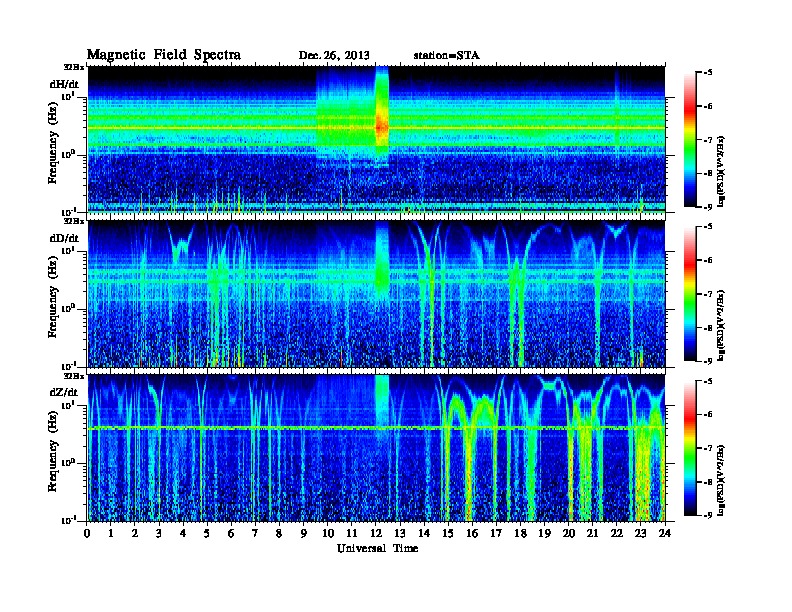Click the 32Hz label on the dZ/dt panel
This screenshot has width=792, height=612.
[73, 376]
